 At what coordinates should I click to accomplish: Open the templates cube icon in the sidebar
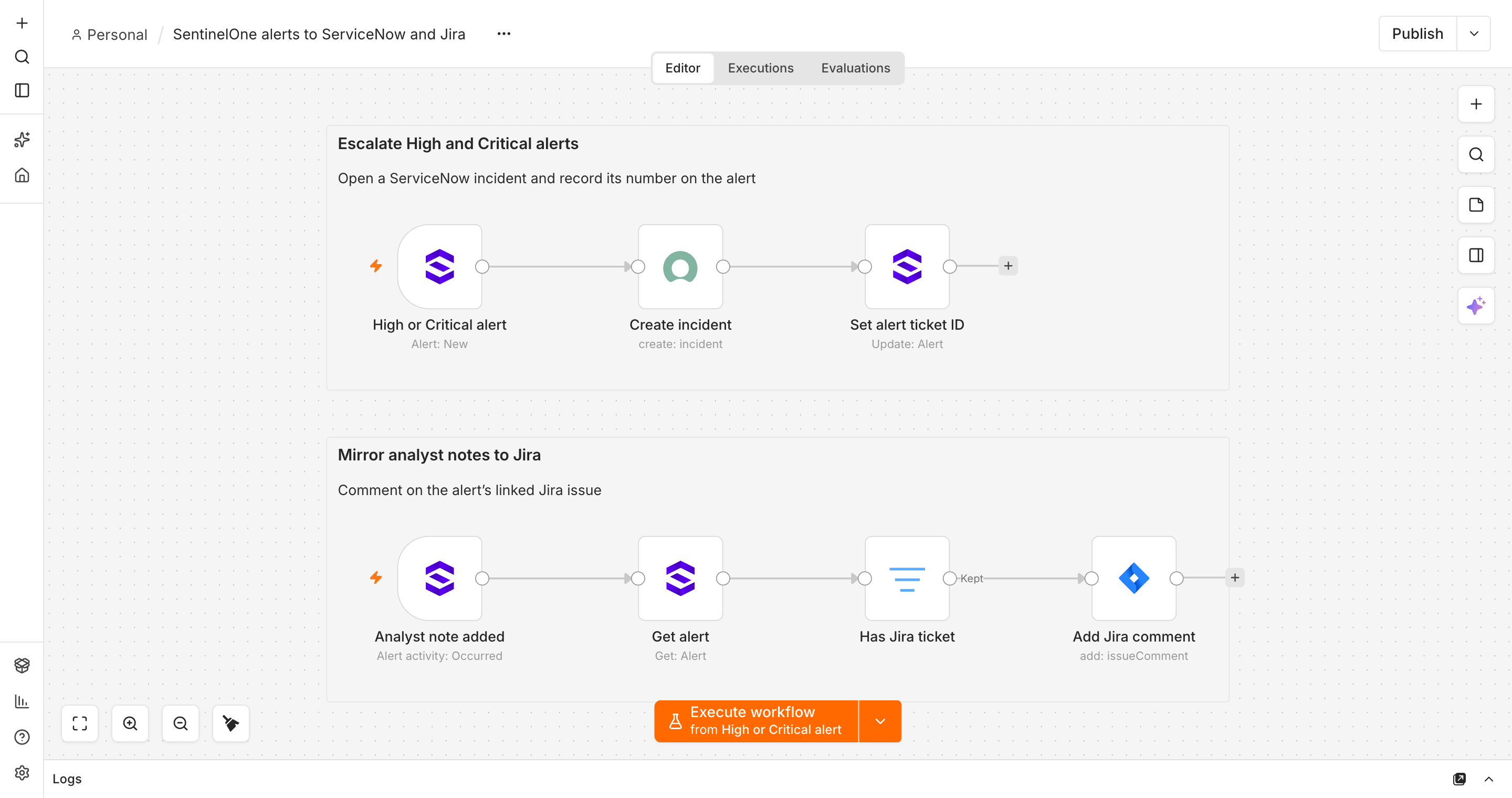22,665
